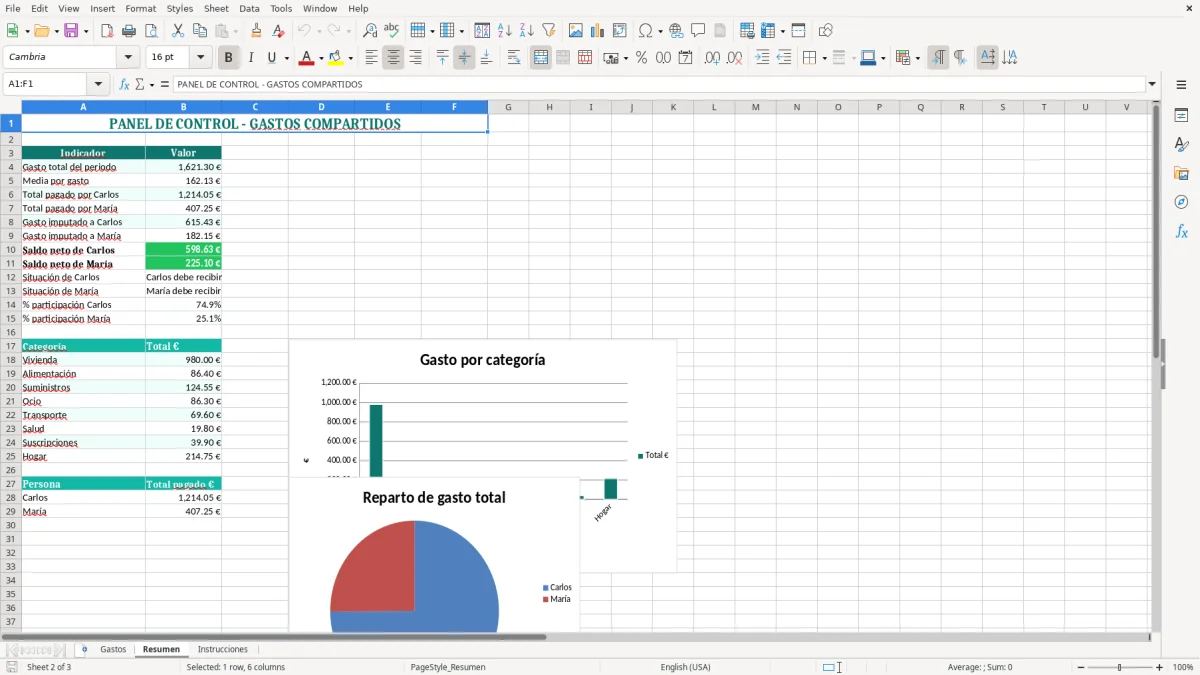Open Conditional Formatting dropdown arrow

[x=917, y=58]
